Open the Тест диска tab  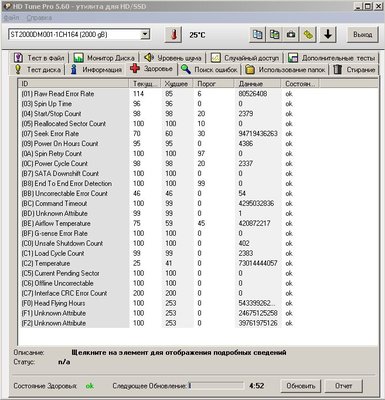click(x=38, y=70)
